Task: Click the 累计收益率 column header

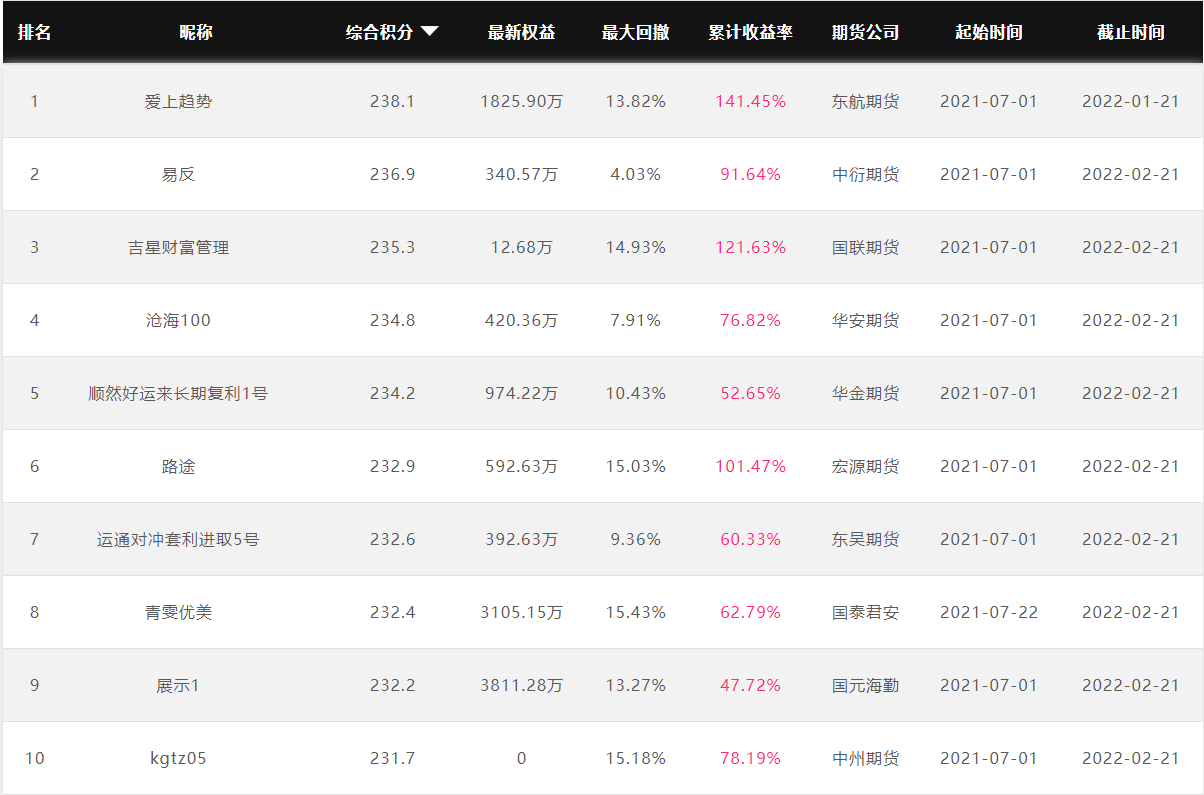Action: (750, 32)
